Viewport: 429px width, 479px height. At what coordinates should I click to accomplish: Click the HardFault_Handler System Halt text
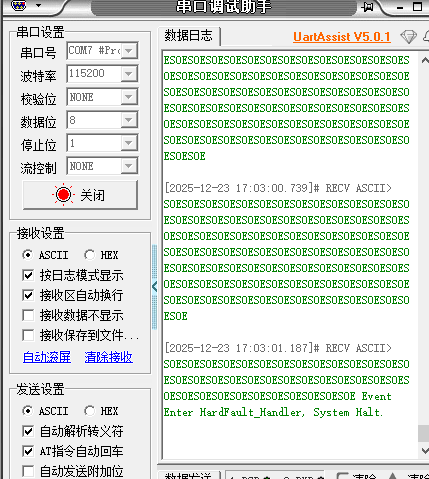[x=273, y=412]
